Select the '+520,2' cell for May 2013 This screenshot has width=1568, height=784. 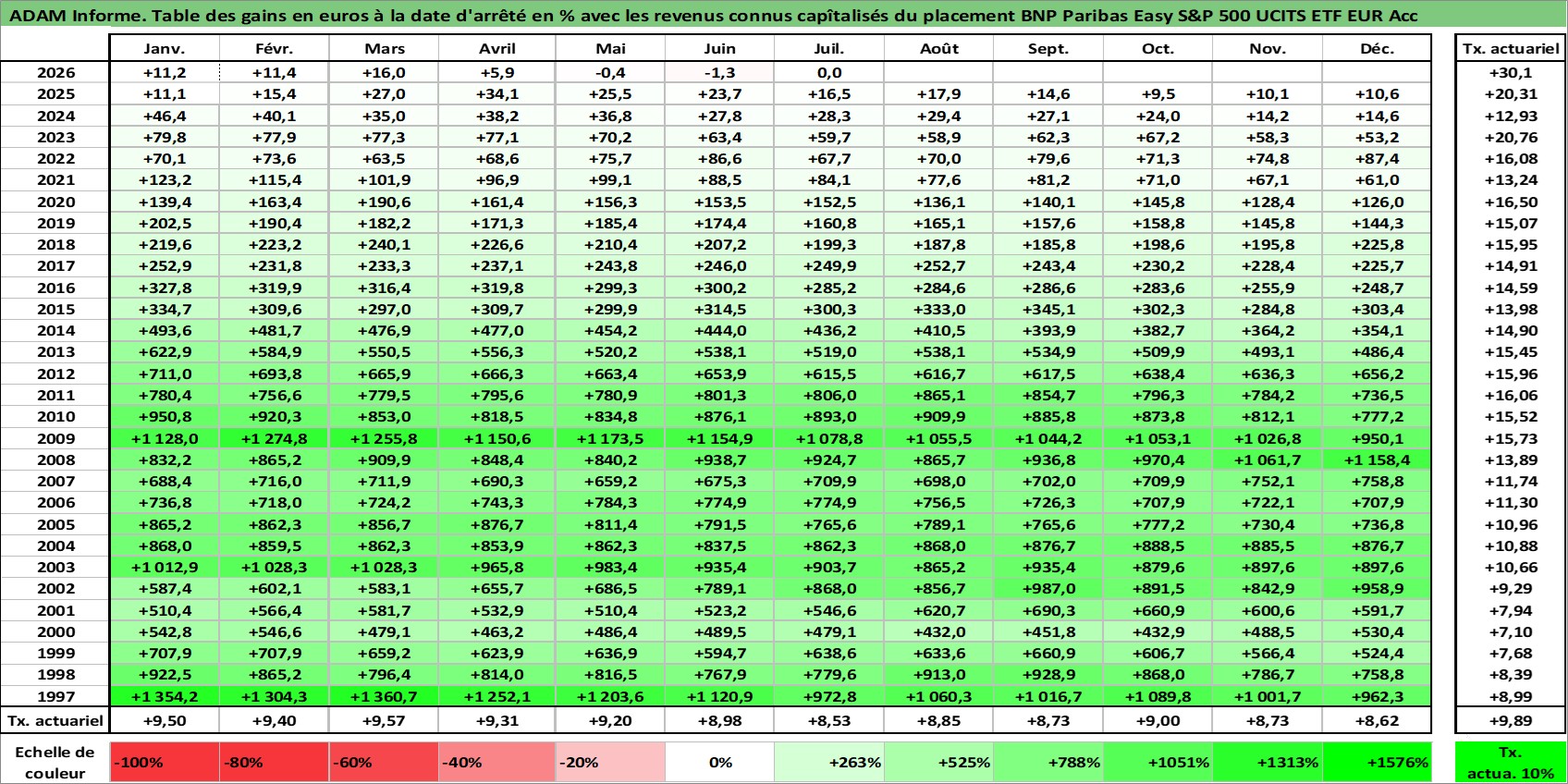(610, 351)
